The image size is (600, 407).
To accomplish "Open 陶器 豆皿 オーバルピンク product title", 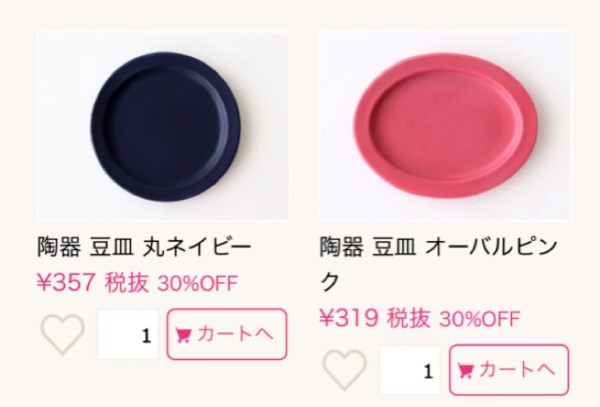I will click(x=439, y=264).
